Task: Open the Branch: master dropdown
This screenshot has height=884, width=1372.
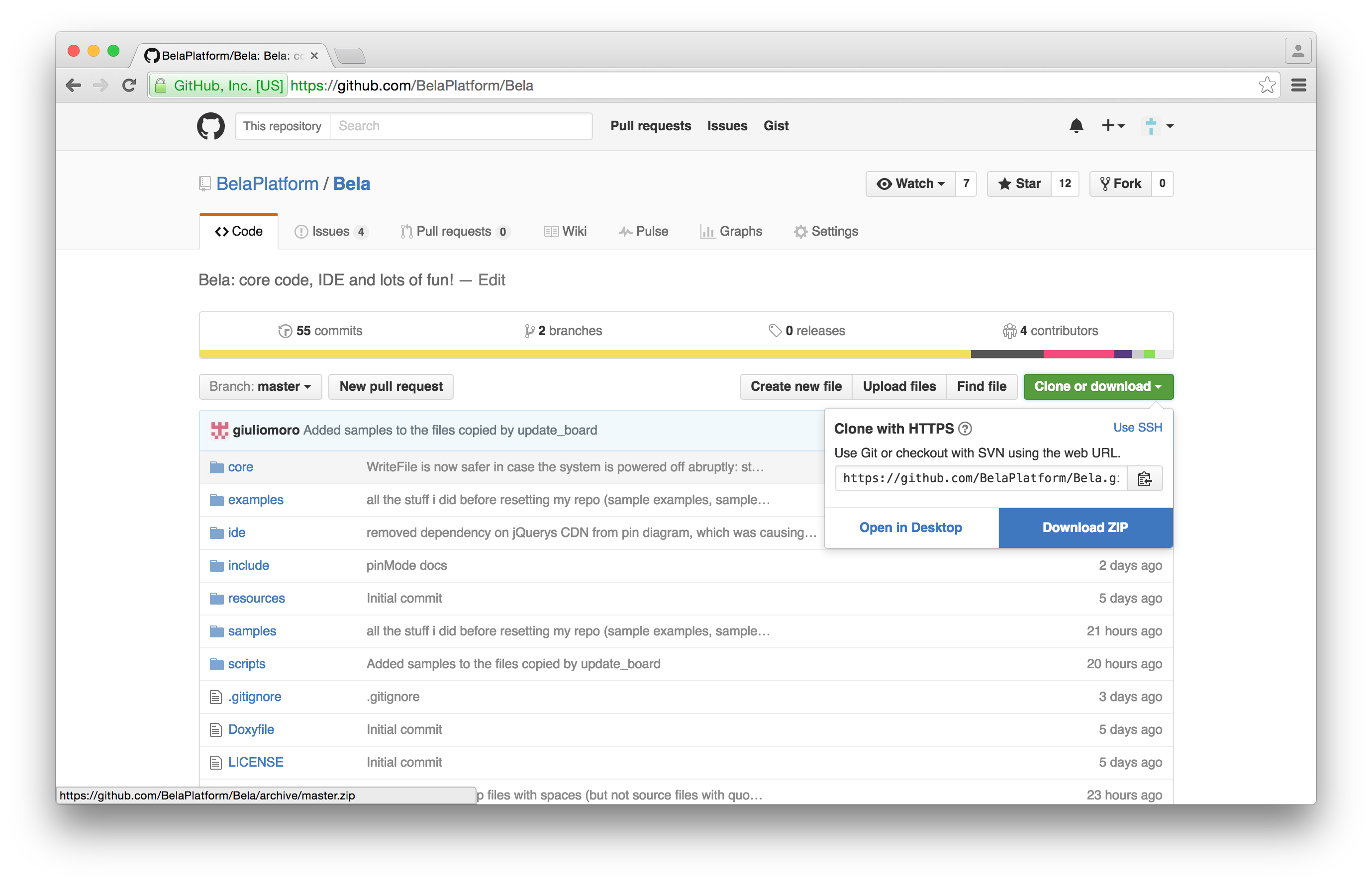Action: click(x=260, y=386)
